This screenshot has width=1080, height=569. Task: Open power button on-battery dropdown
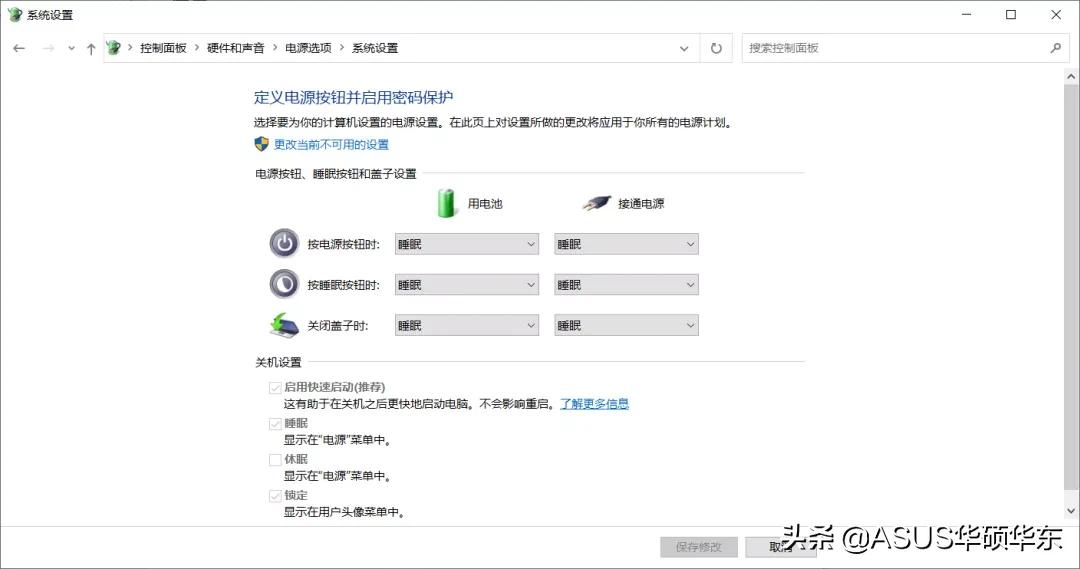466,244
